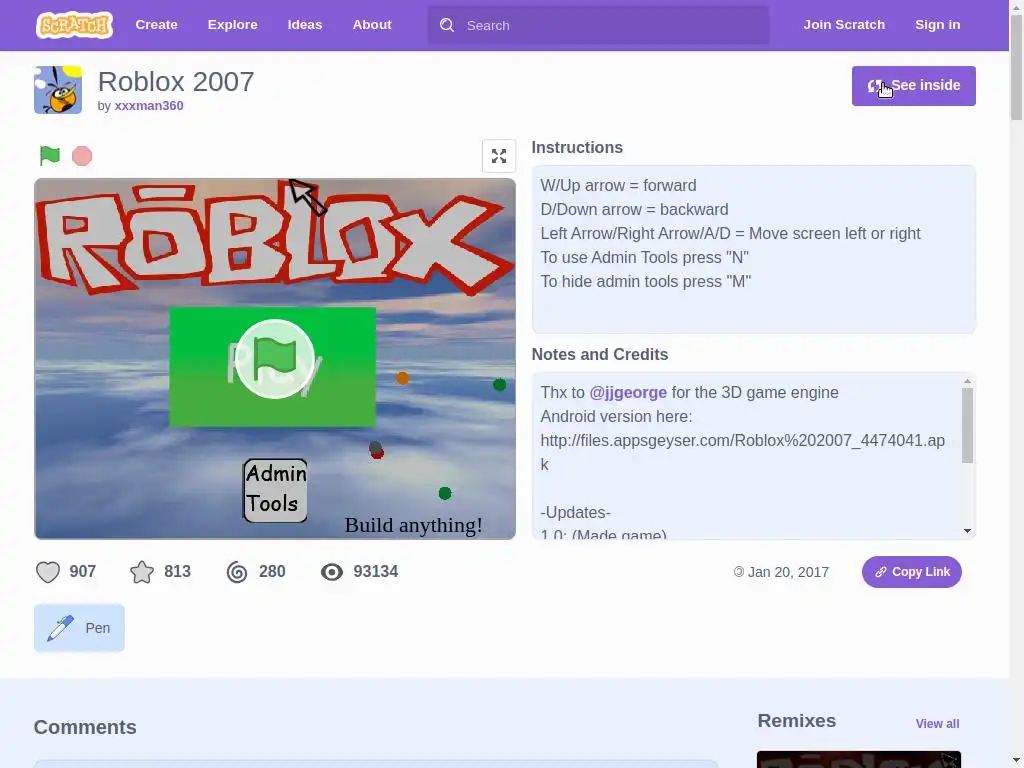Start project with green flag icon
1024x768 pixels.
(x=50, y=155)
